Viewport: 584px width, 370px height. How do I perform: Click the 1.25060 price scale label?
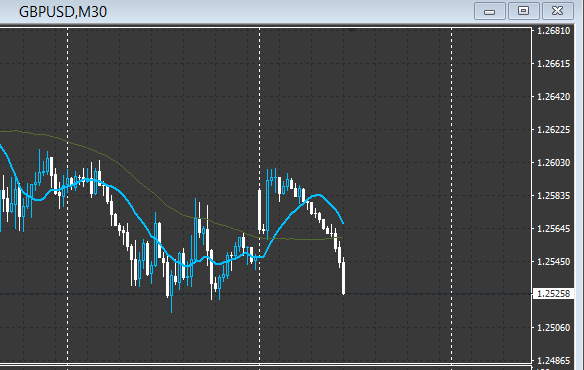pos(553,328)
